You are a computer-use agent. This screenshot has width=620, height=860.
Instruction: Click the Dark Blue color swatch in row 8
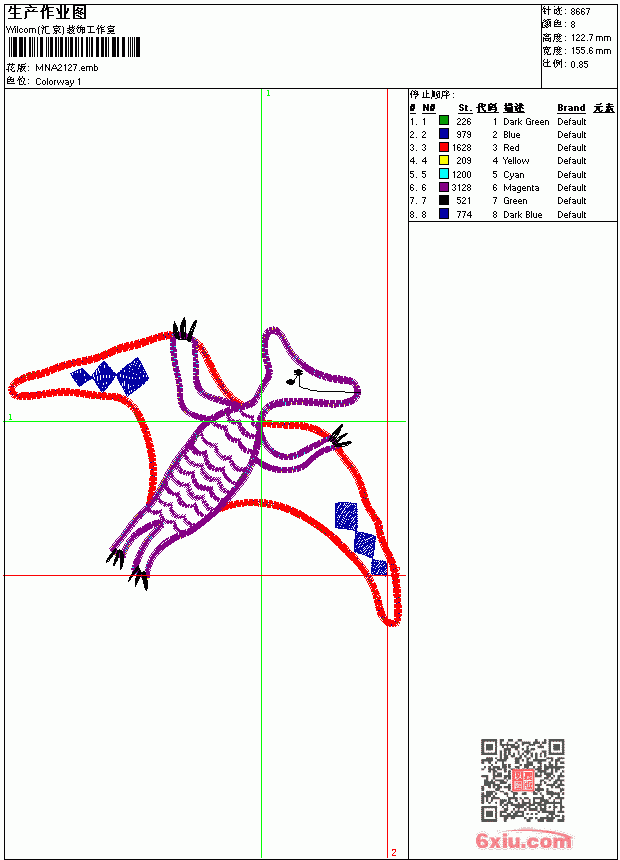tap(444, 214)
